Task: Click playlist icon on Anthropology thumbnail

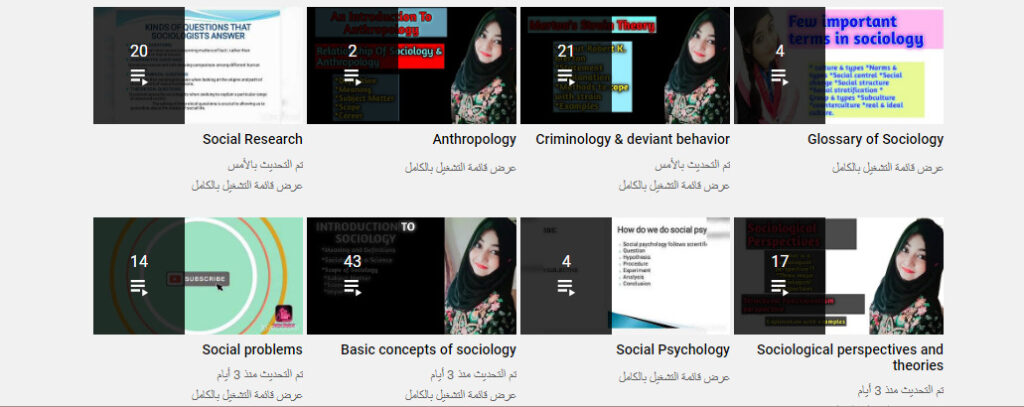Action: 352,78
